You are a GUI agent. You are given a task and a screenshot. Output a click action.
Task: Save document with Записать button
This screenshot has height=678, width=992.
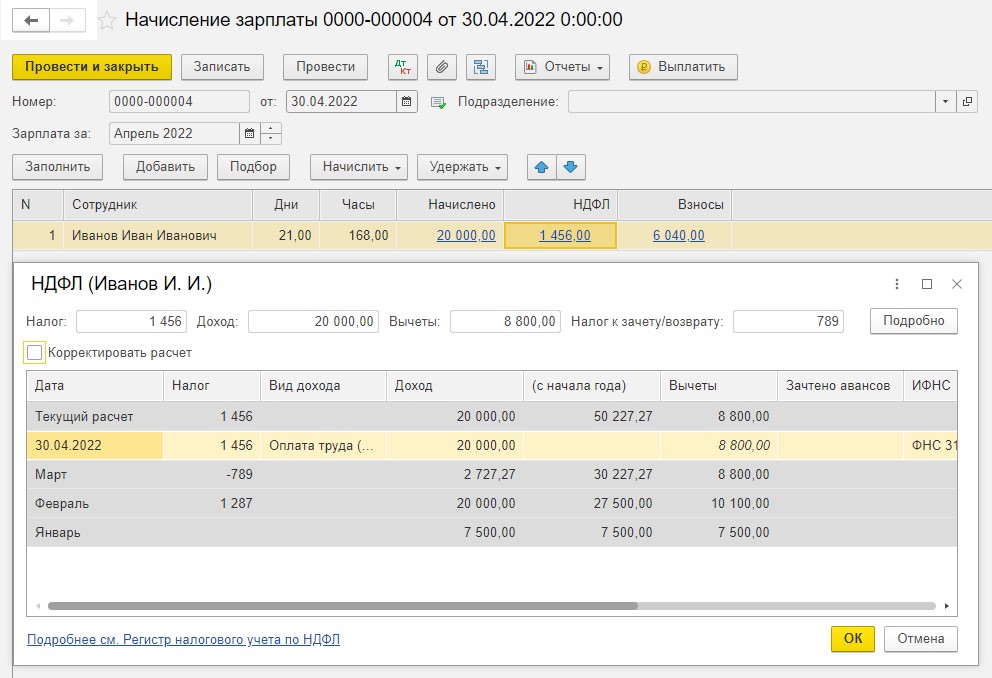coord(222,67)
